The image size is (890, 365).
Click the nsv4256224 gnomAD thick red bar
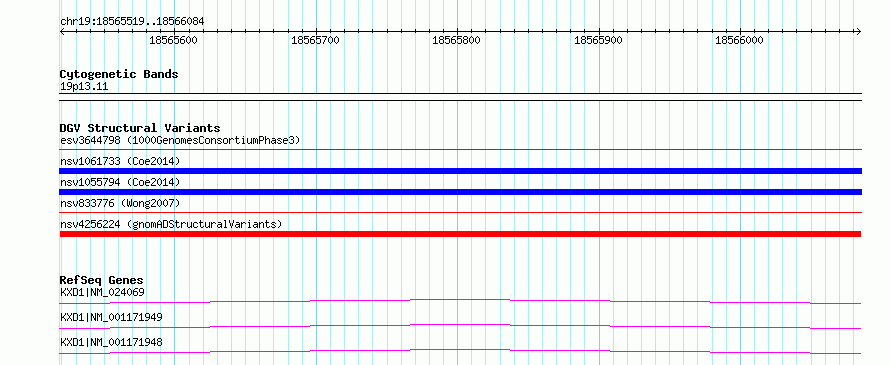(461, 234)
